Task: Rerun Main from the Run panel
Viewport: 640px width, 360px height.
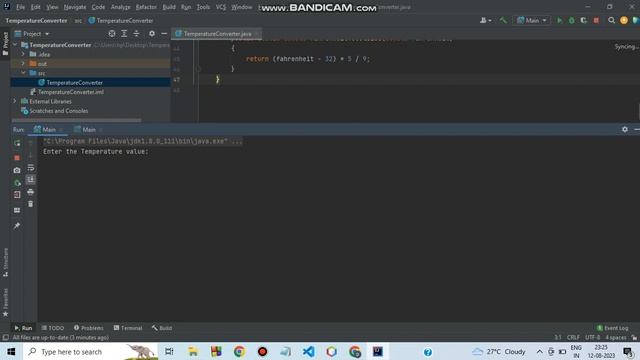Action: [x=17, y=143]
